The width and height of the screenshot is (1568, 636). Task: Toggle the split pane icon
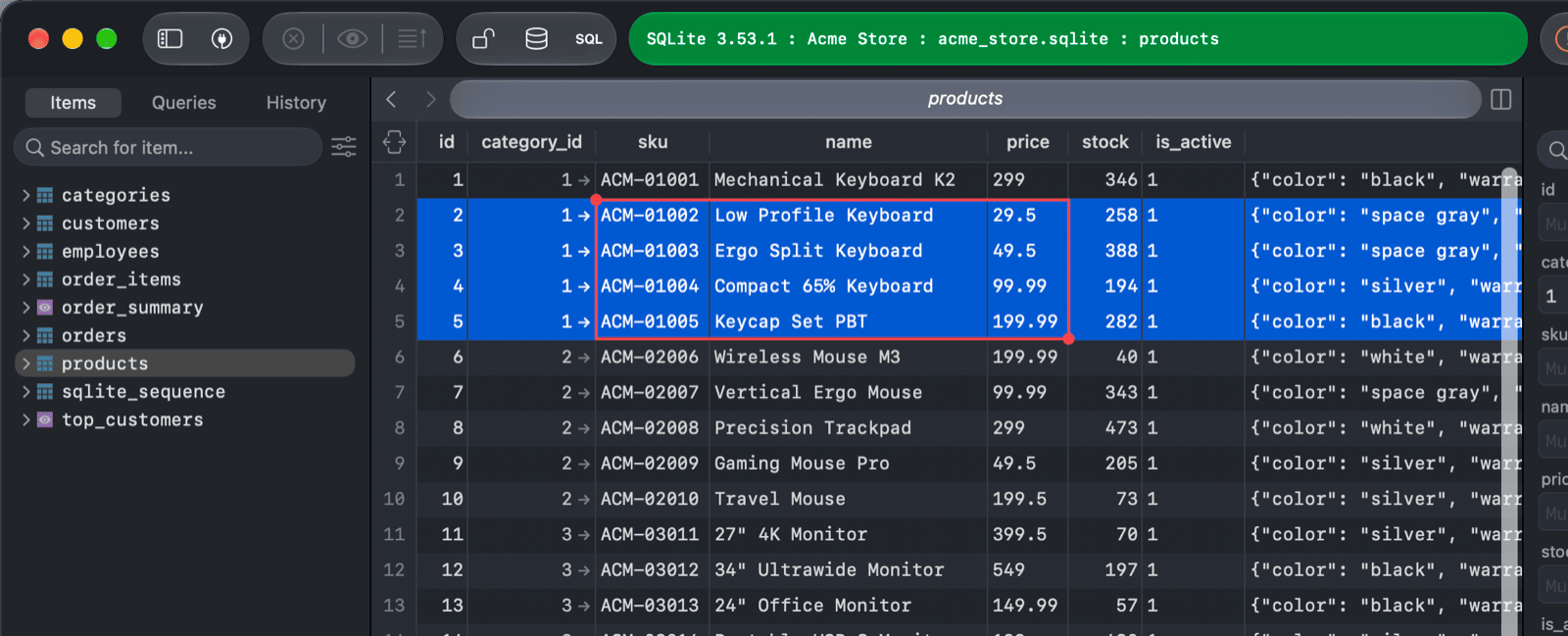1500,99
